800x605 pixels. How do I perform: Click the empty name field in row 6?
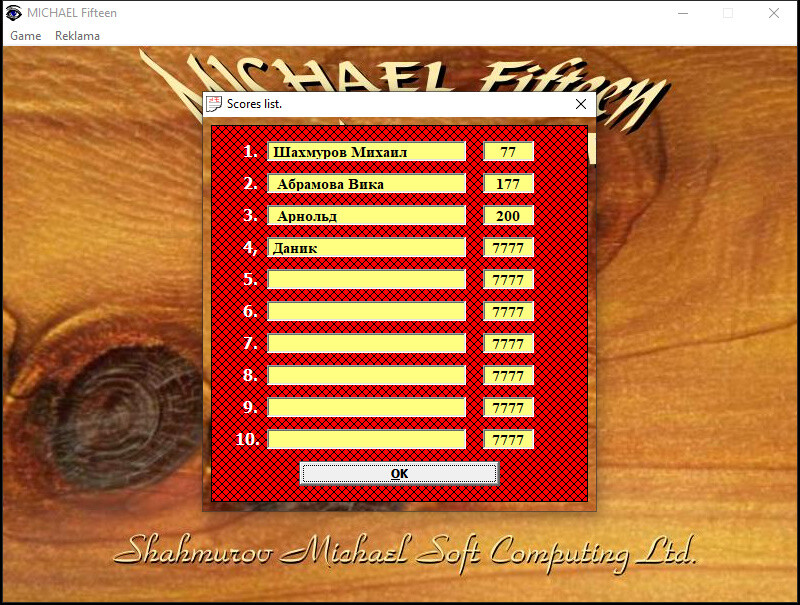coord(366,312)
